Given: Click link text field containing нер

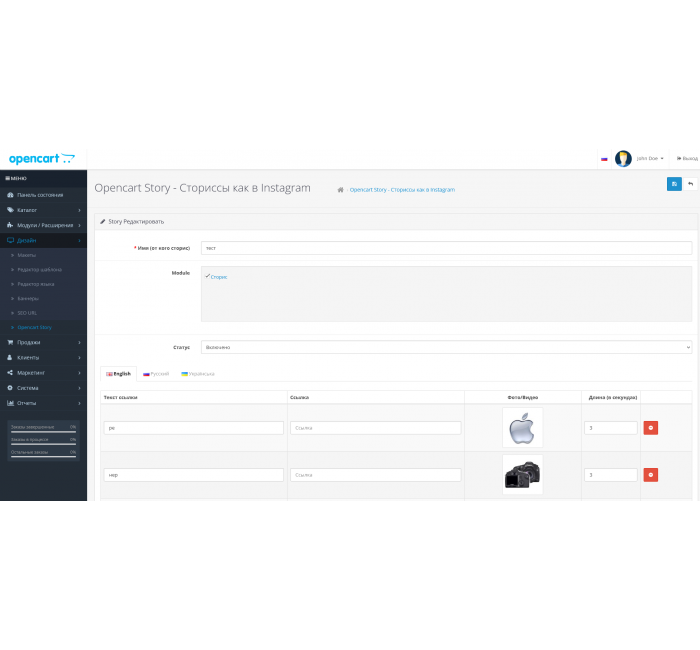Looking at the screenshot, I should click(x=194, y=475).
